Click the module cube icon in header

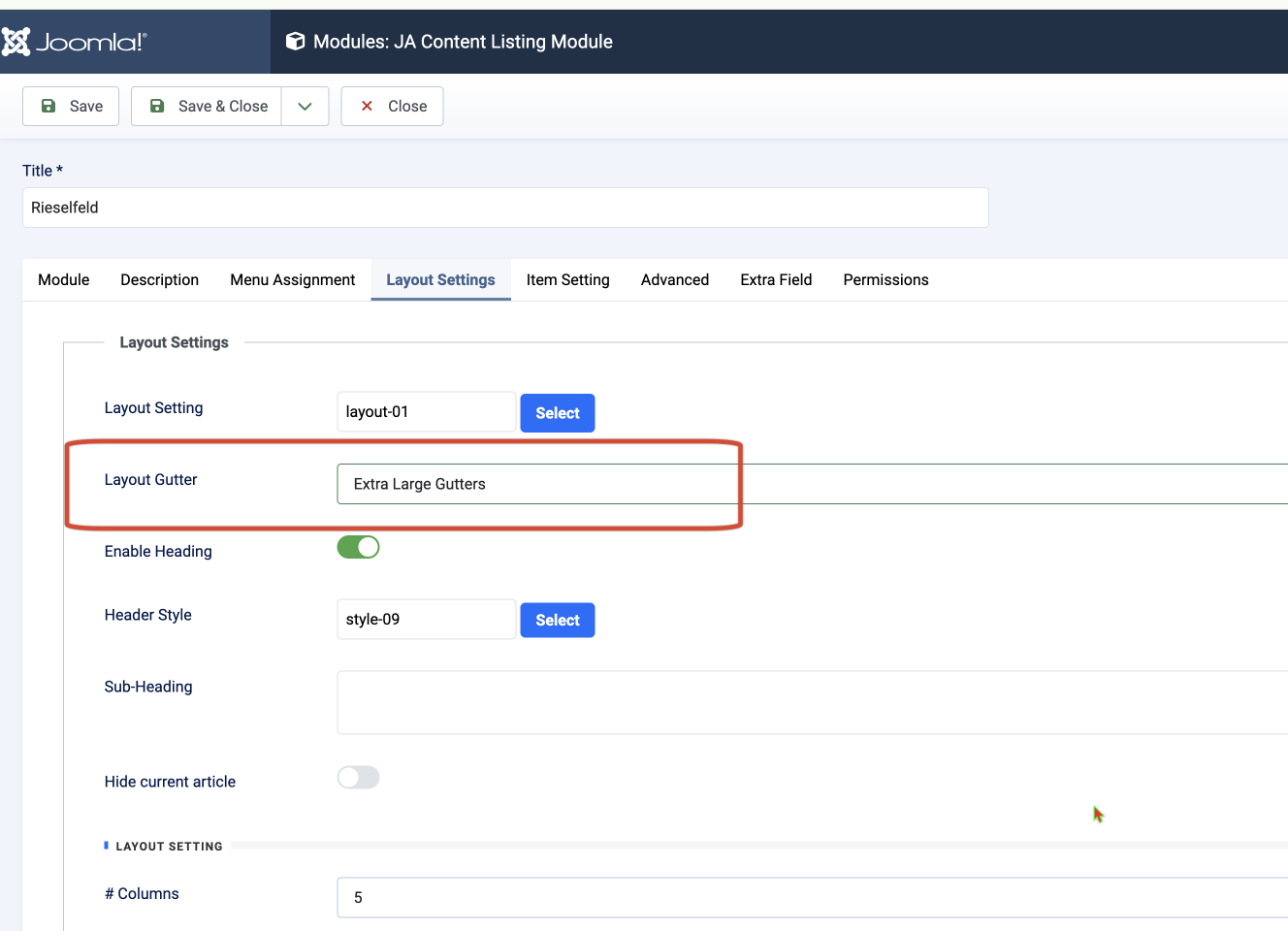295,42
